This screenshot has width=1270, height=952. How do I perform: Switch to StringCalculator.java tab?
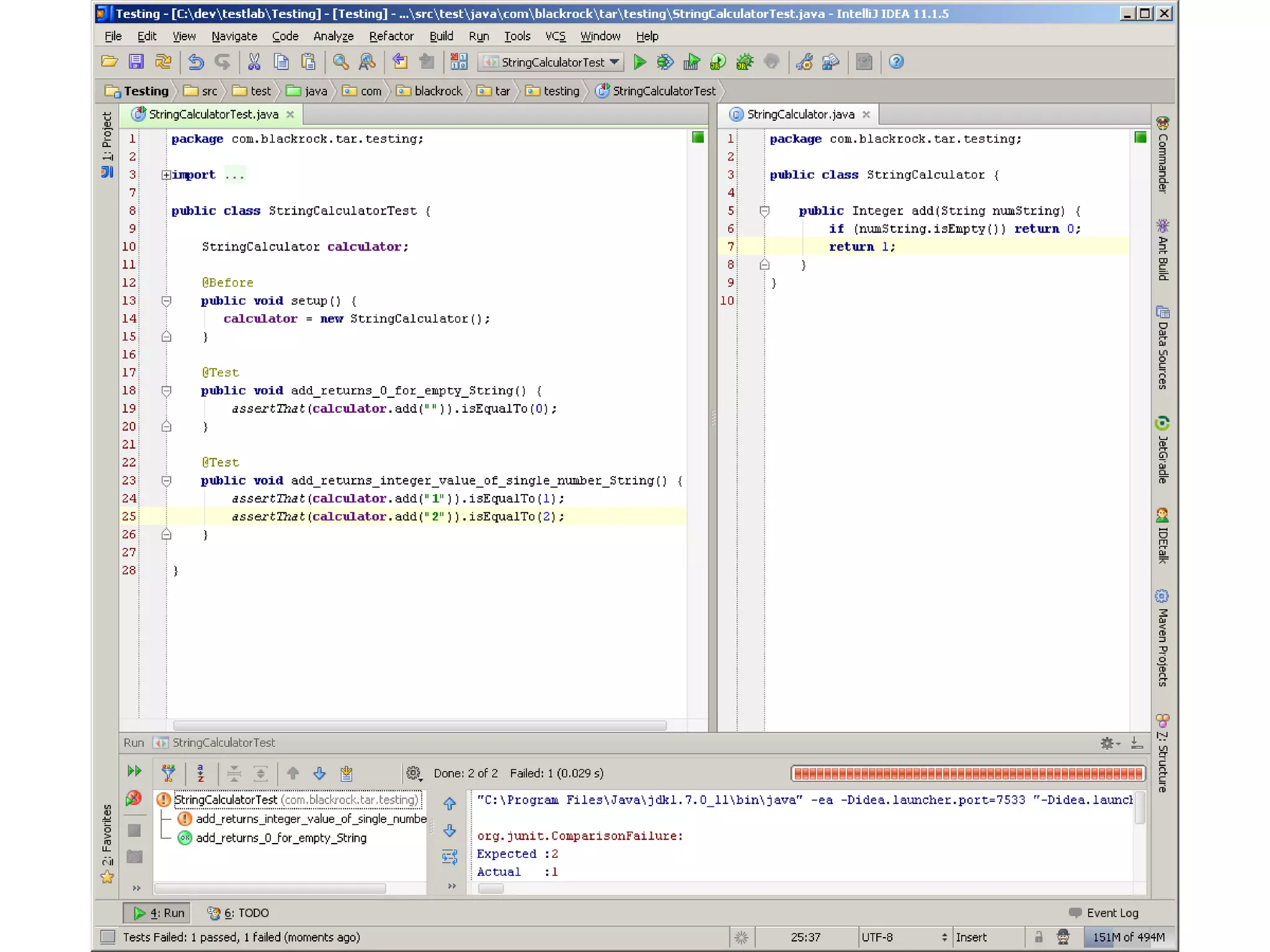pyautogui.click(x=800, y=115)
